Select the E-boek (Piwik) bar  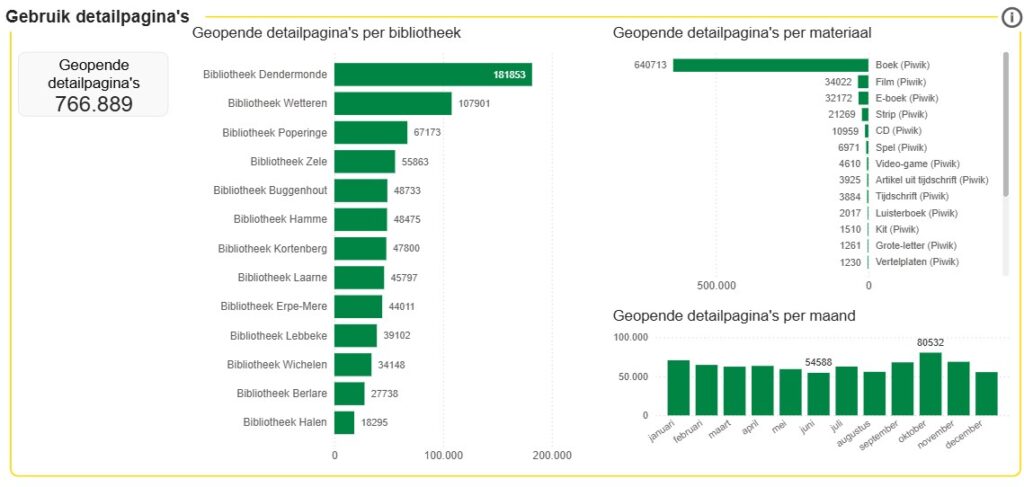click(863, 98)
